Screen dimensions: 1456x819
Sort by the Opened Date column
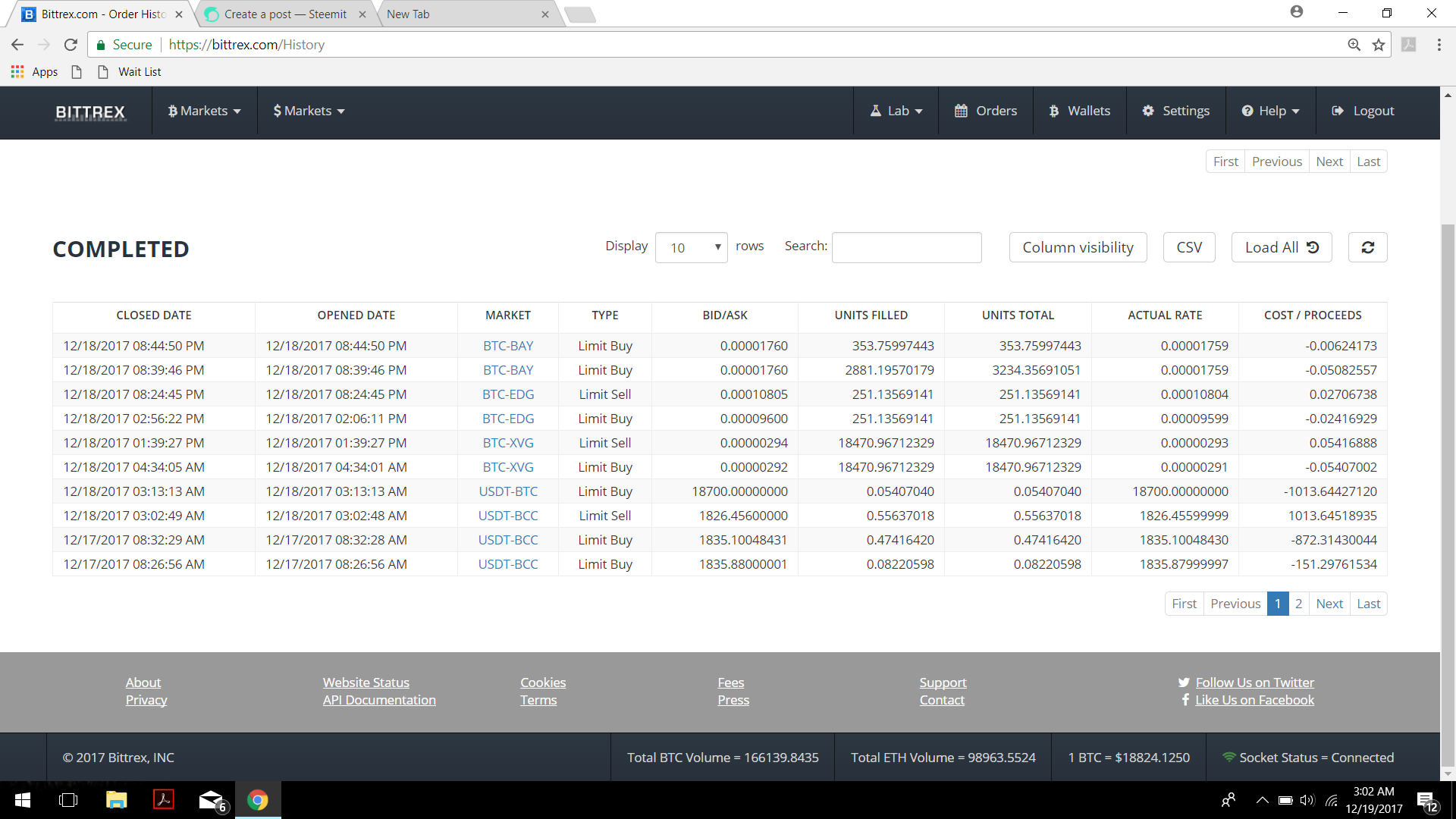pyautogui.click(x=356, y=315)
